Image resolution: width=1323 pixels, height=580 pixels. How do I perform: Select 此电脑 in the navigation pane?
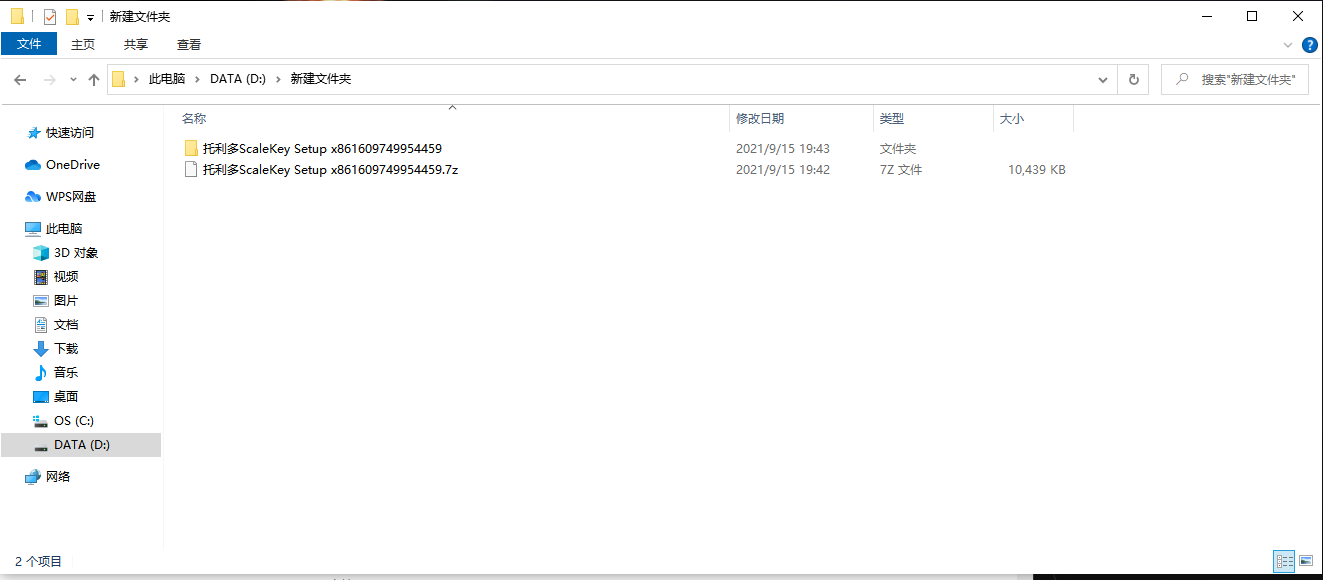coord(64,229)
